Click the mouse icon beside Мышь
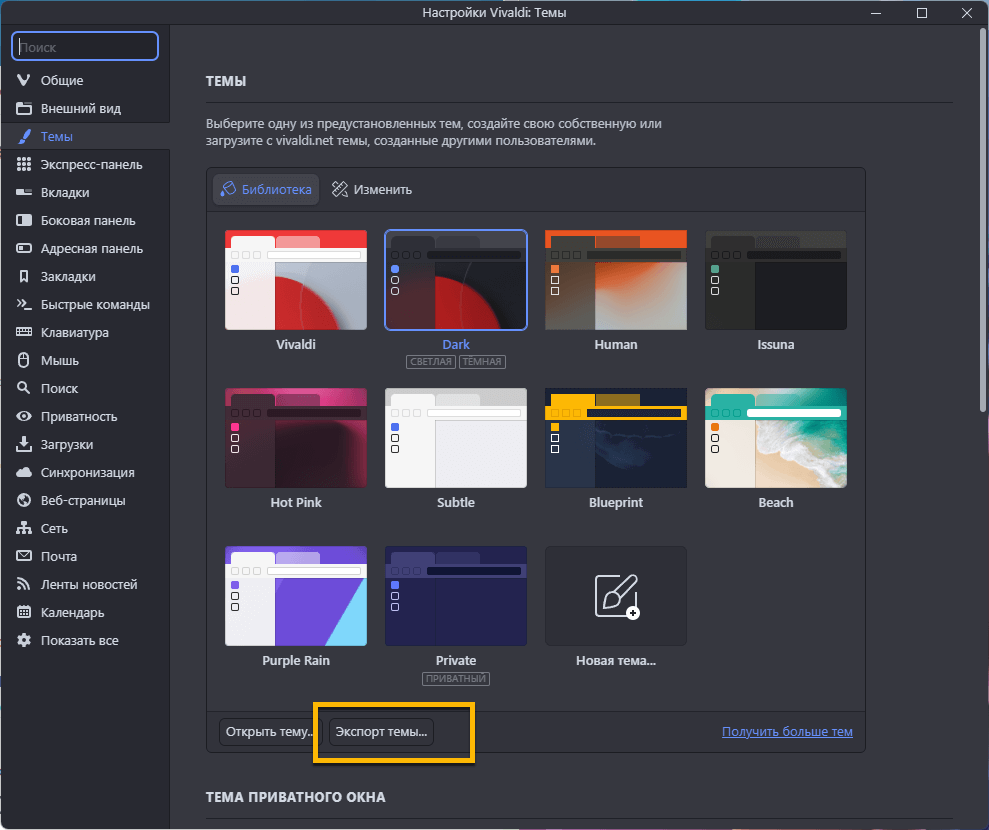 (x=23, y=360)
